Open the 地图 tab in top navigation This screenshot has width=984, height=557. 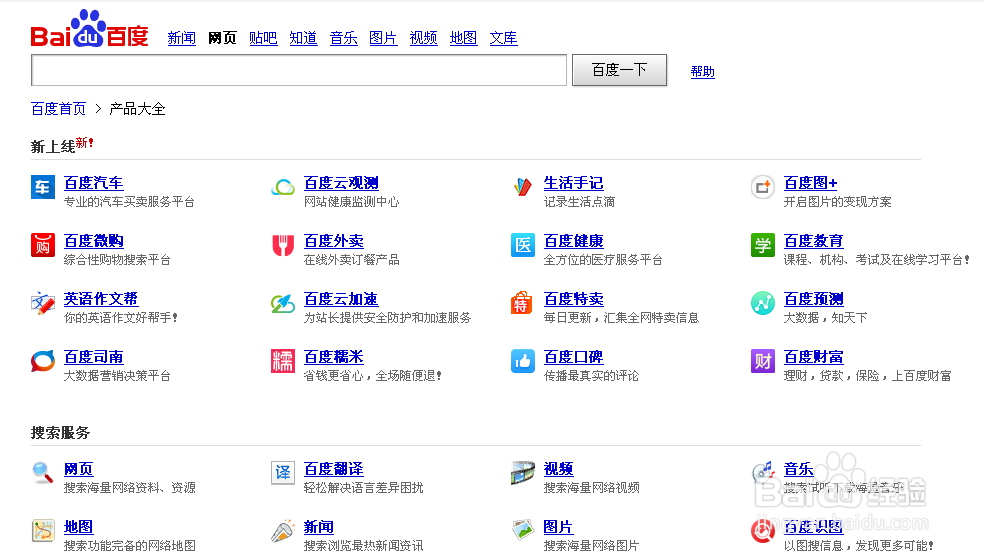click(x=463, y=38)
